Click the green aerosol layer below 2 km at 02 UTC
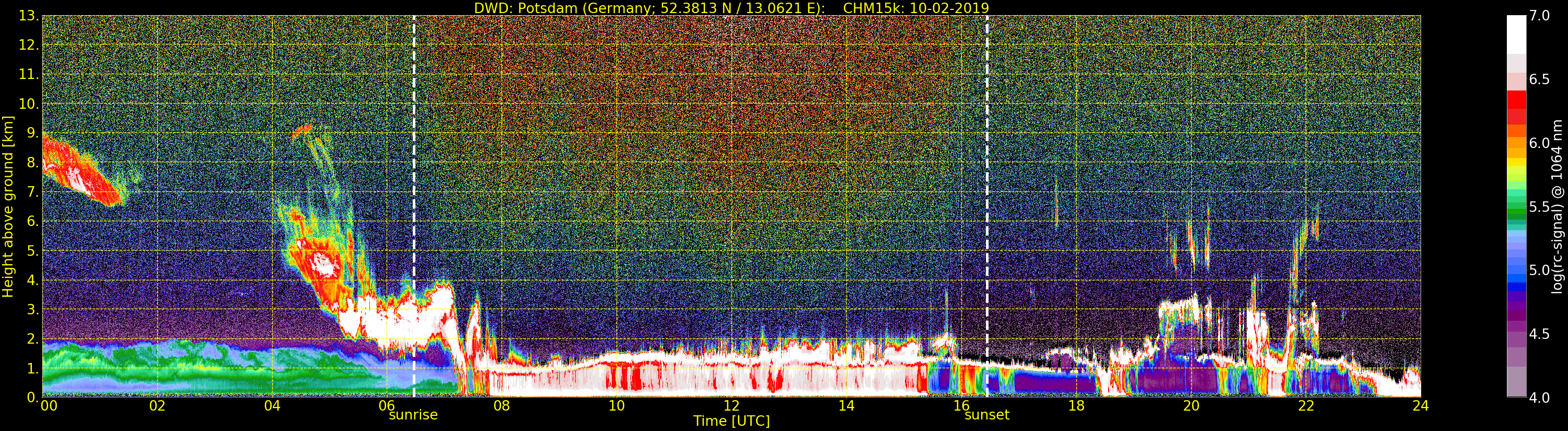The width and height of the screenshot is (1568, 431). tap(158, 369)
